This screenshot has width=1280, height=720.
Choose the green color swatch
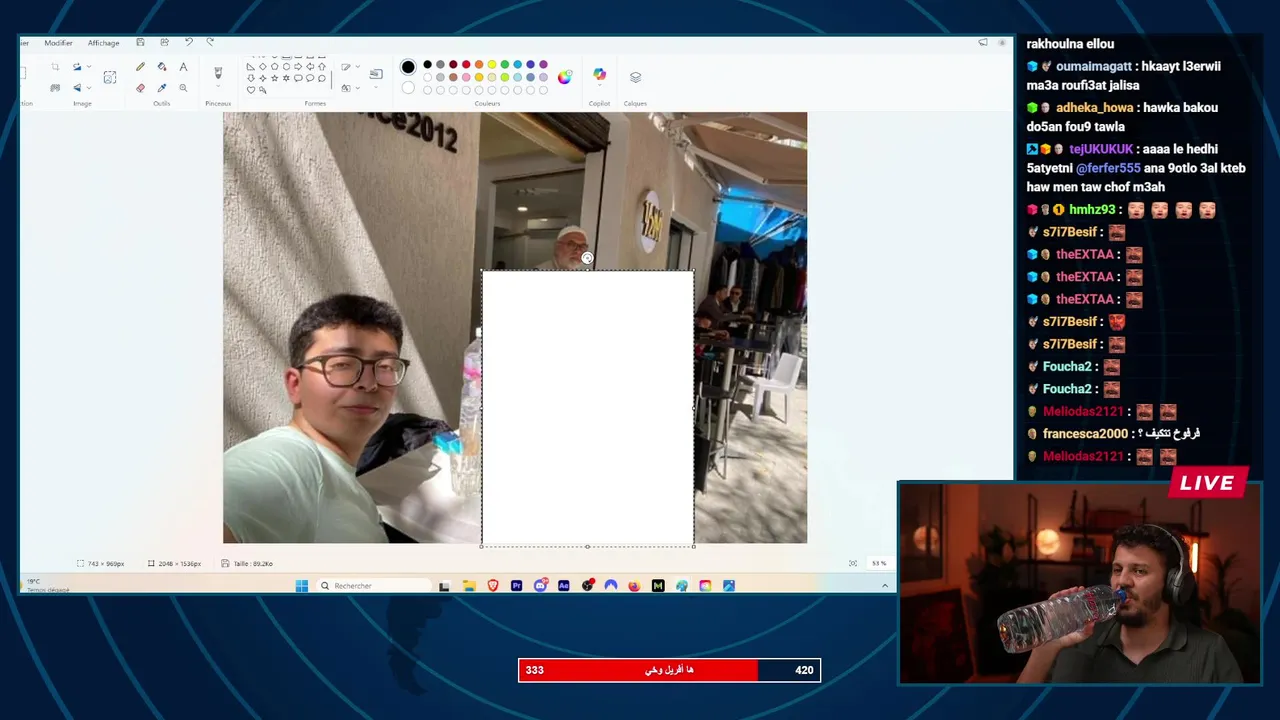504,64
